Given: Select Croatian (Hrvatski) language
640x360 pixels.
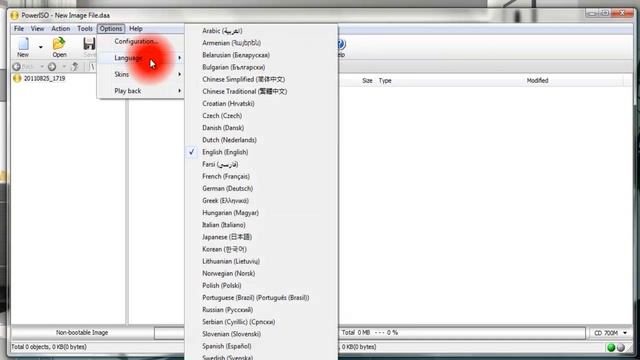Looking at the screenshot, I should point(261,104).
